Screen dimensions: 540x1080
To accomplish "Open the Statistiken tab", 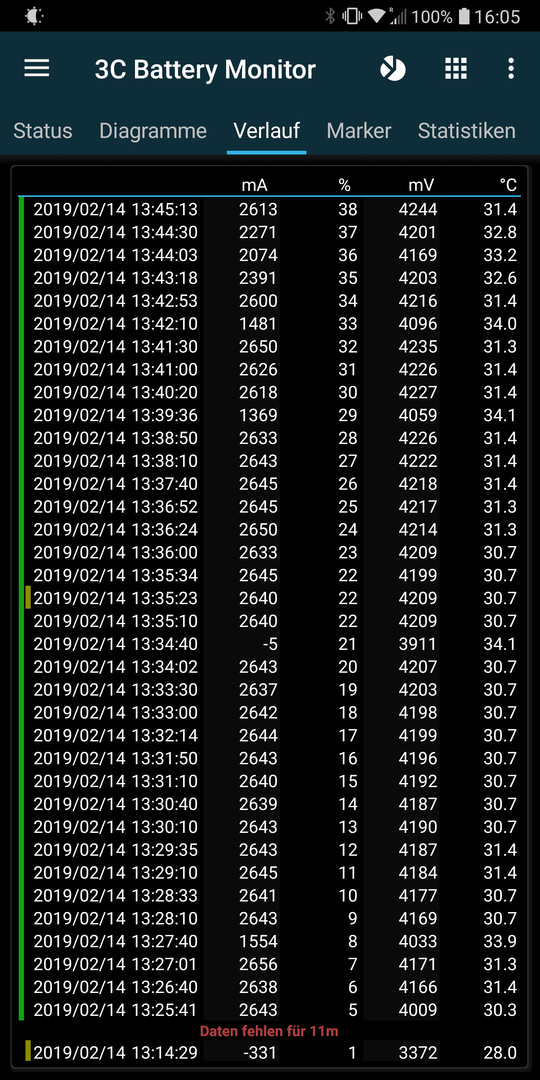I will coord(466,131).
